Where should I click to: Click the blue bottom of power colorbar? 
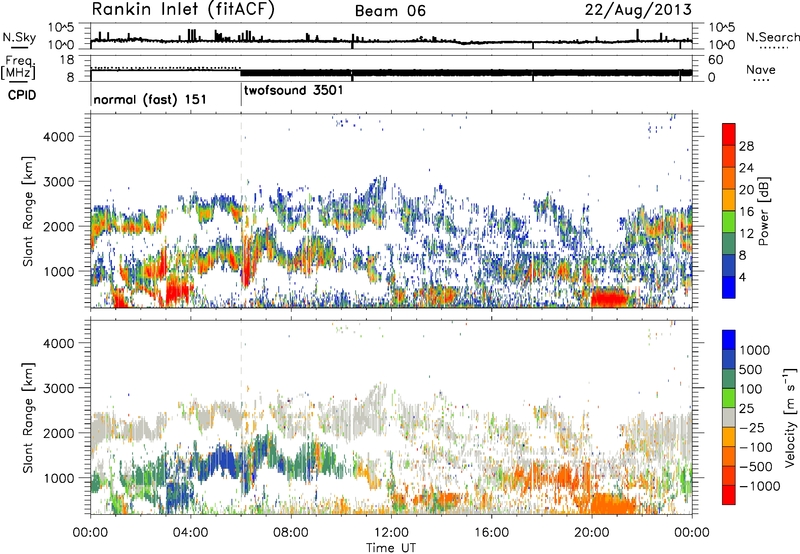(x=729, y=287)
